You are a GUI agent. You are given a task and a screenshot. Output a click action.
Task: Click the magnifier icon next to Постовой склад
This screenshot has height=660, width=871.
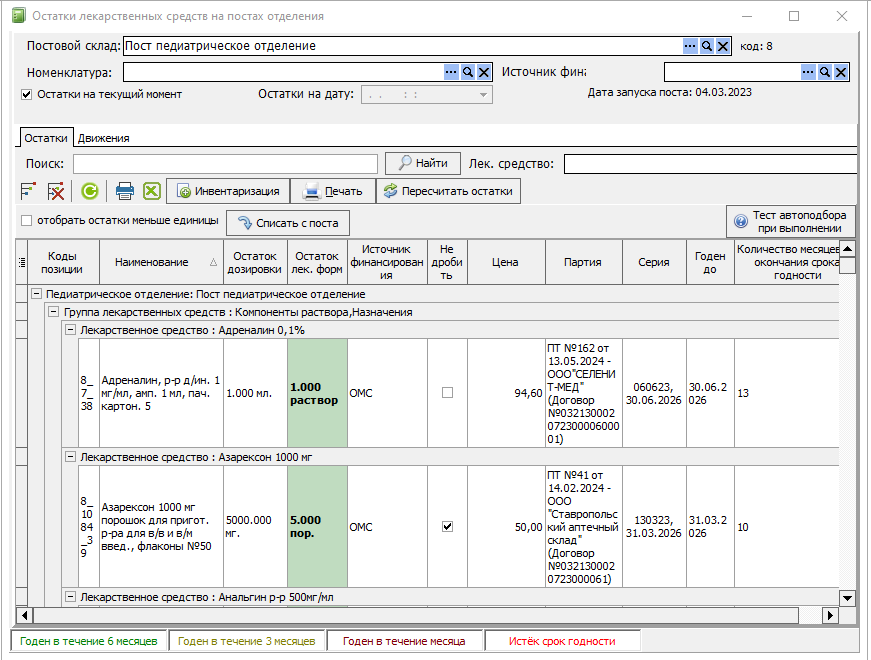click(x=707, y=46)
